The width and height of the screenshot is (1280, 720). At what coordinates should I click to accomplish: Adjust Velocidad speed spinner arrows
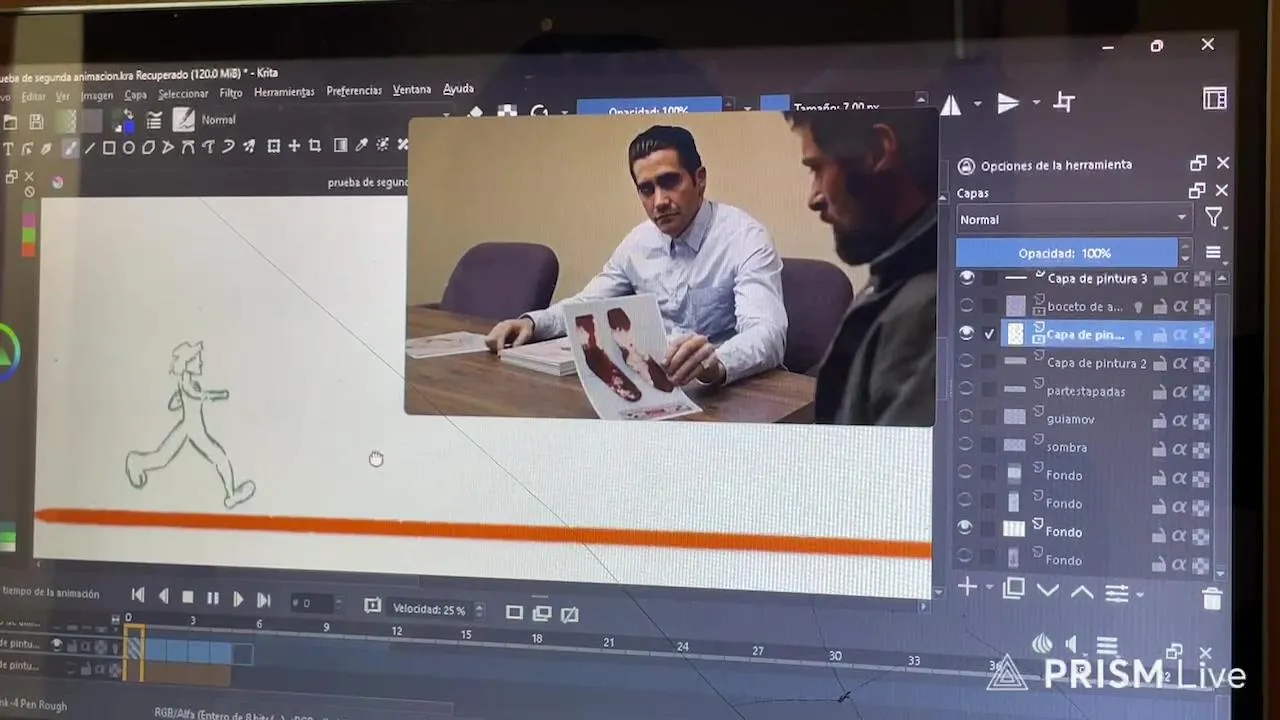pos(479,609)
